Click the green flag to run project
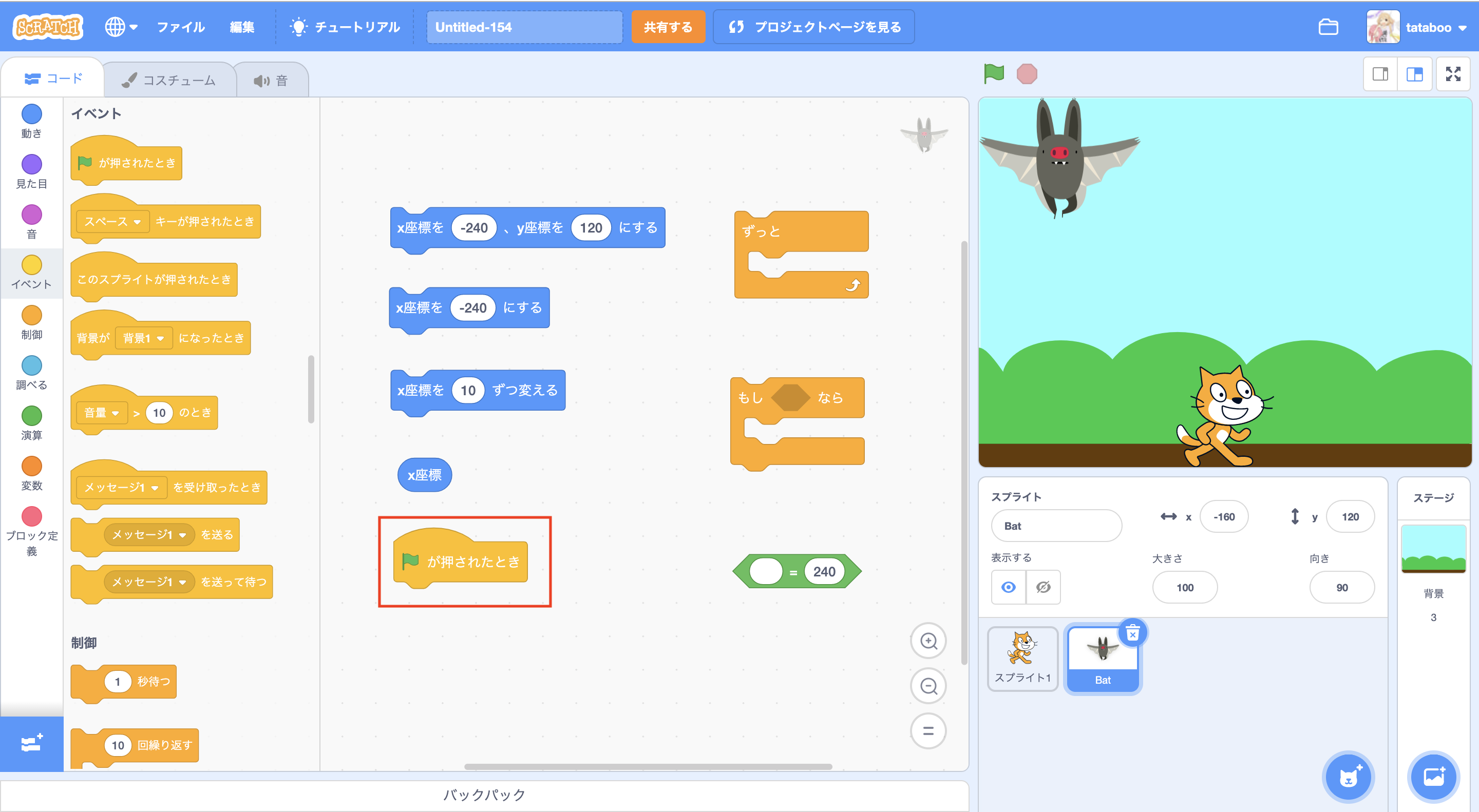The width and height of the screenshot is (1479, 812). click(x=993, y=73)
